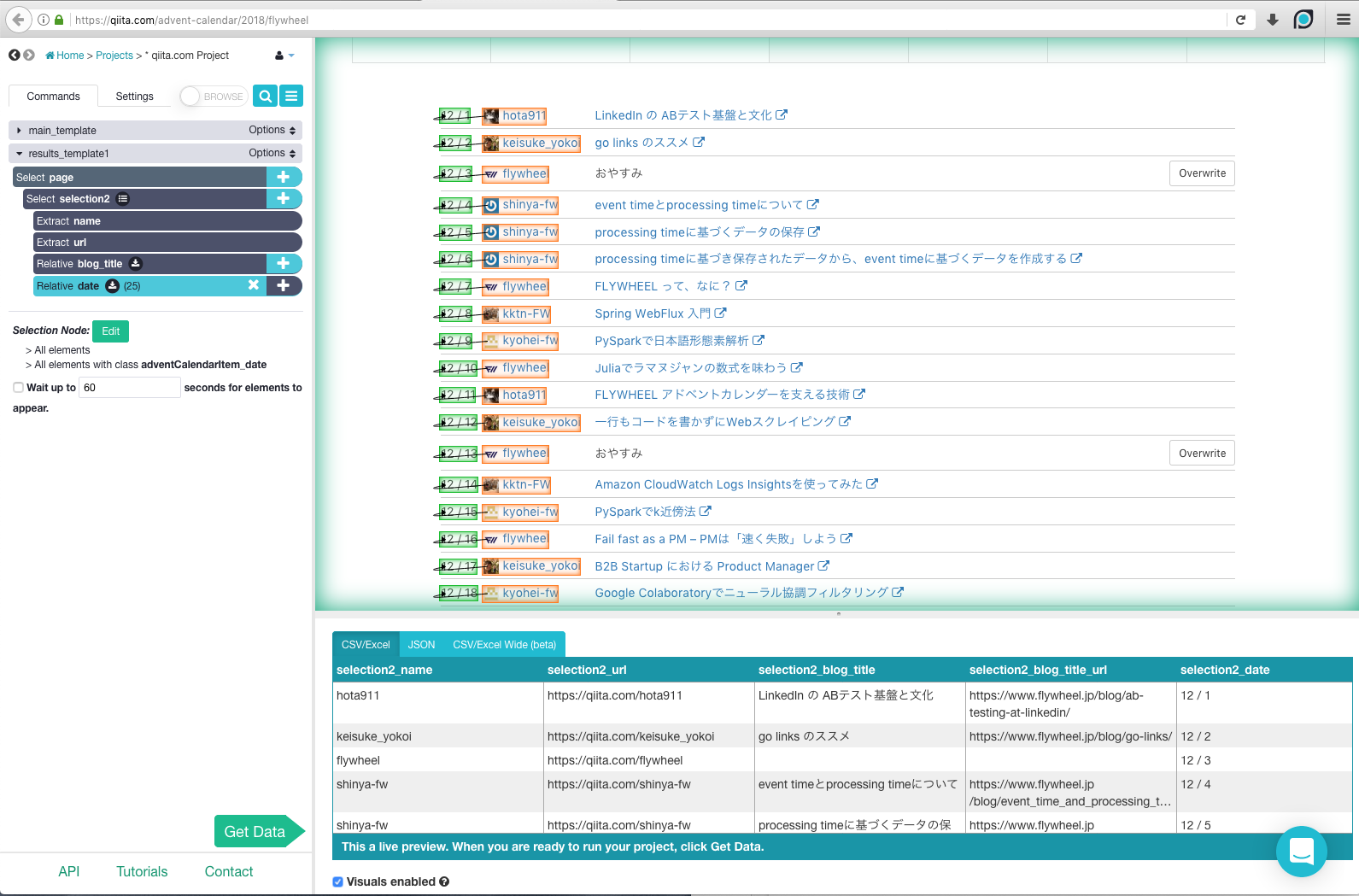Open the chat support bubble
The image size is (1359, 896).
coord(1301,851)
